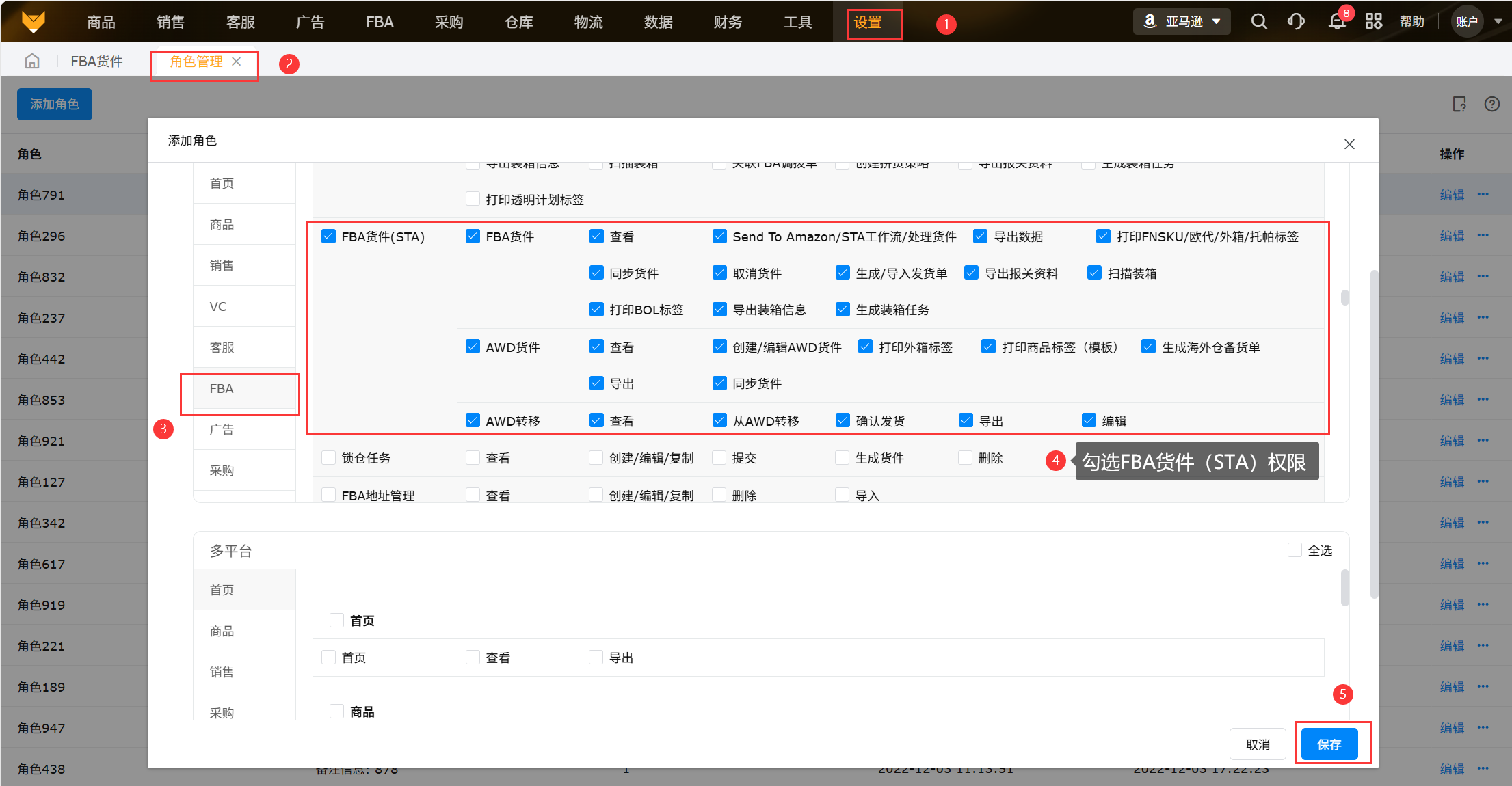The height and width of the screenshot is (786, 1512).
Task: Open the 设置 menu
Action: (868, 23)
